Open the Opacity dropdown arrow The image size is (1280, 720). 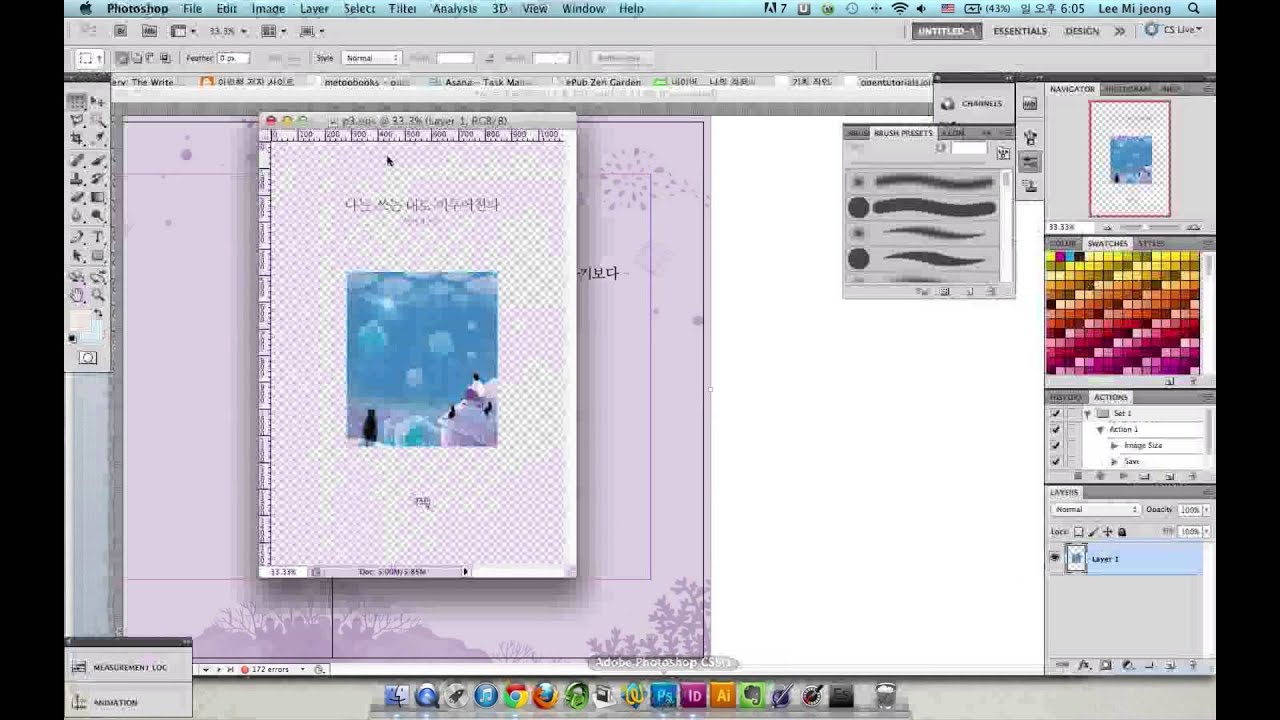click(1207, 509)
